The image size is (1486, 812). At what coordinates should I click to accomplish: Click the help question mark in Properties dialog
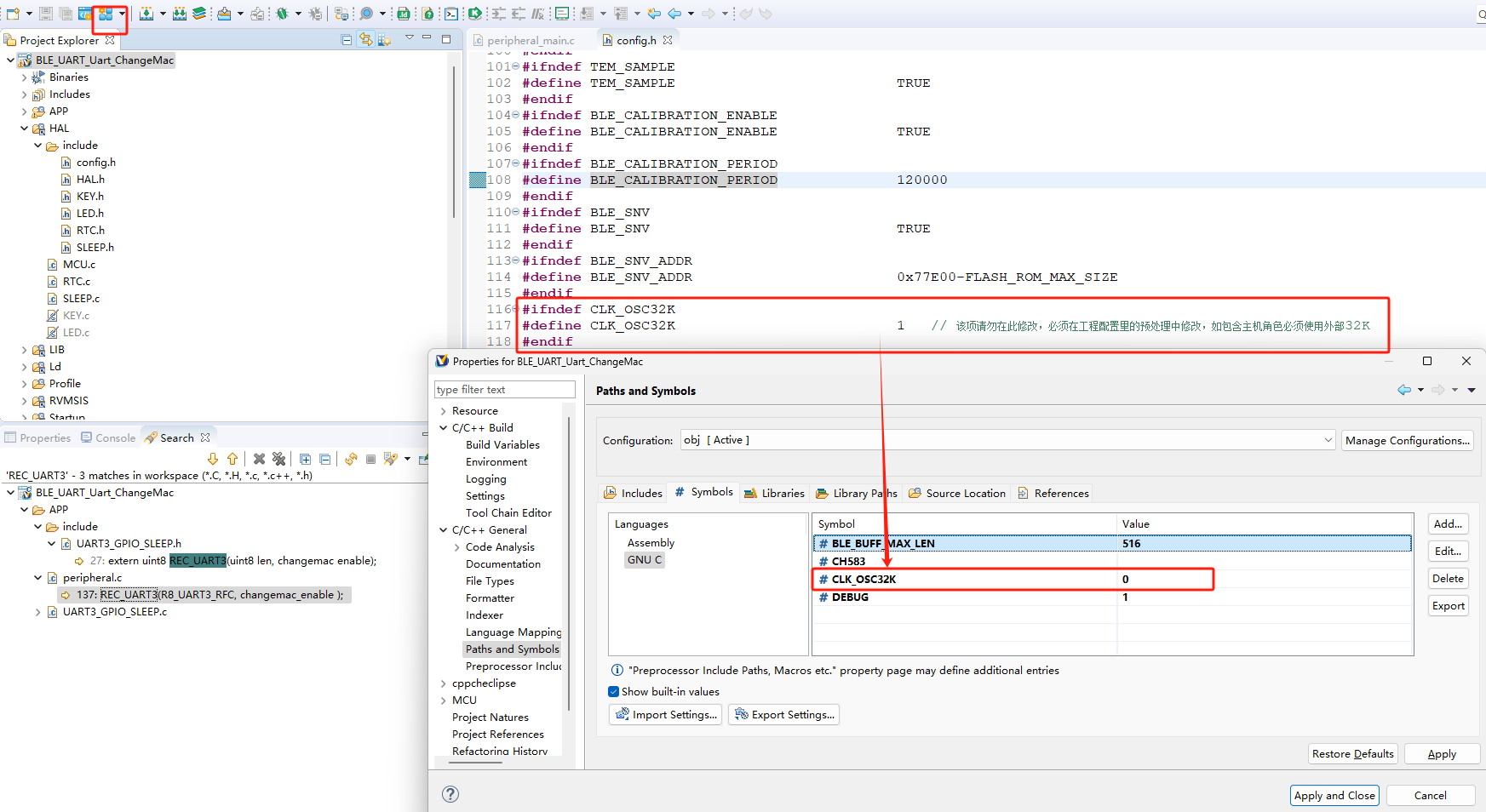450,794
